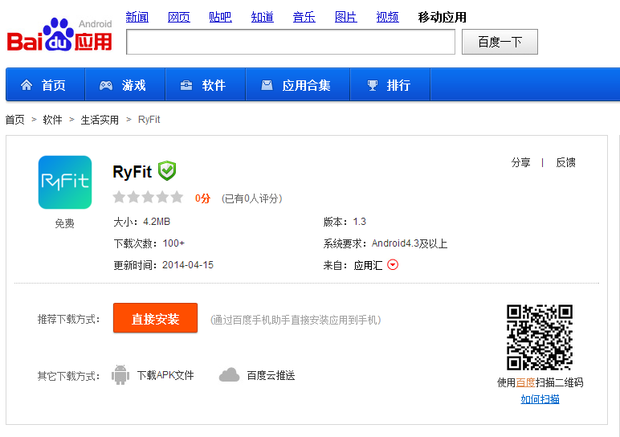Switch to the 游戏 navigation tab
Image resolution: width=620 pixels, height=437 pixels.
click(123, 85)
